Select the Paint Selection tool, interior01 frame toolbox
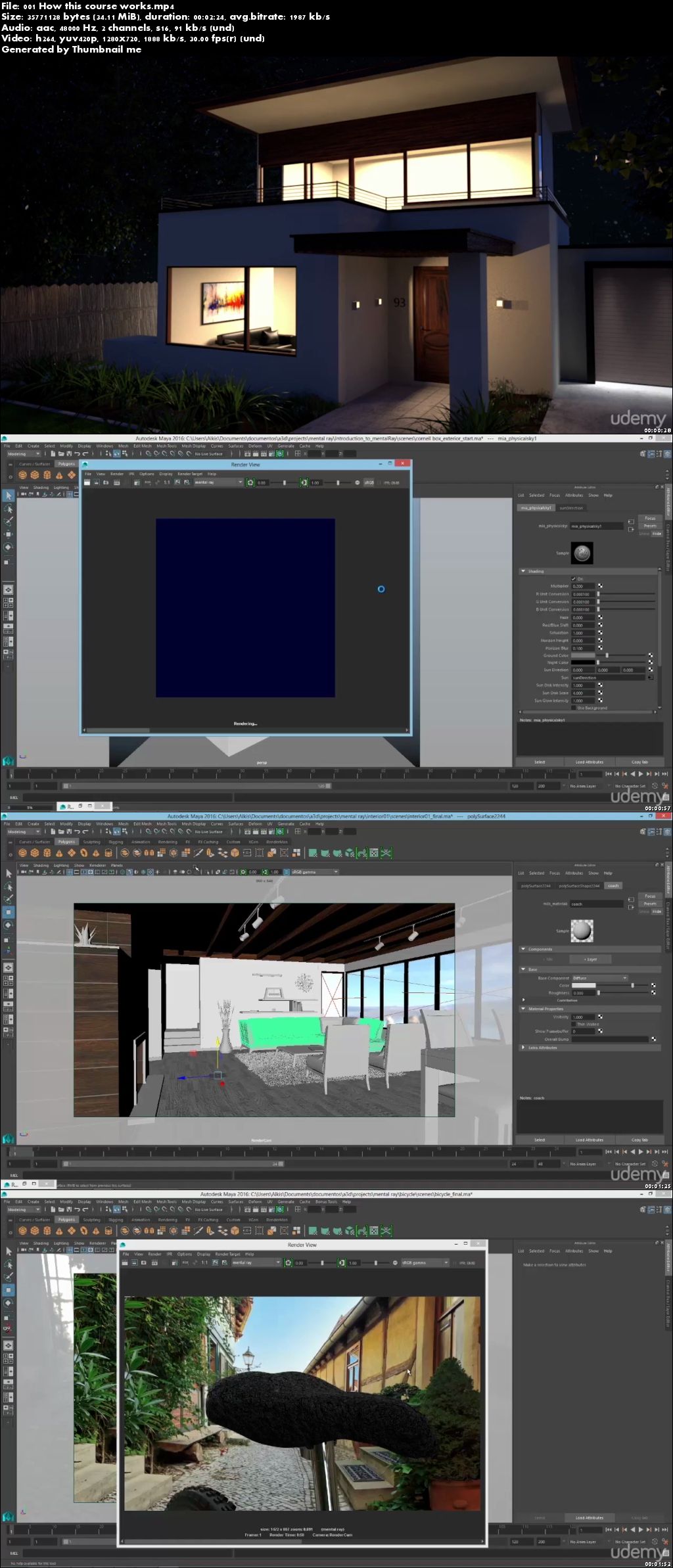This screenshot has width=673, height=1568. (9, 899)
